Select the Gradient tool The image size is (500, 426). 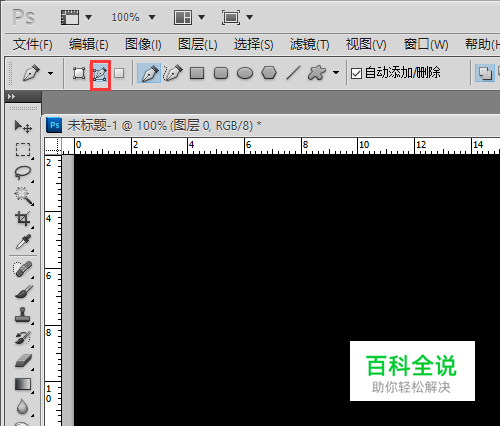[x=23, y=384]
